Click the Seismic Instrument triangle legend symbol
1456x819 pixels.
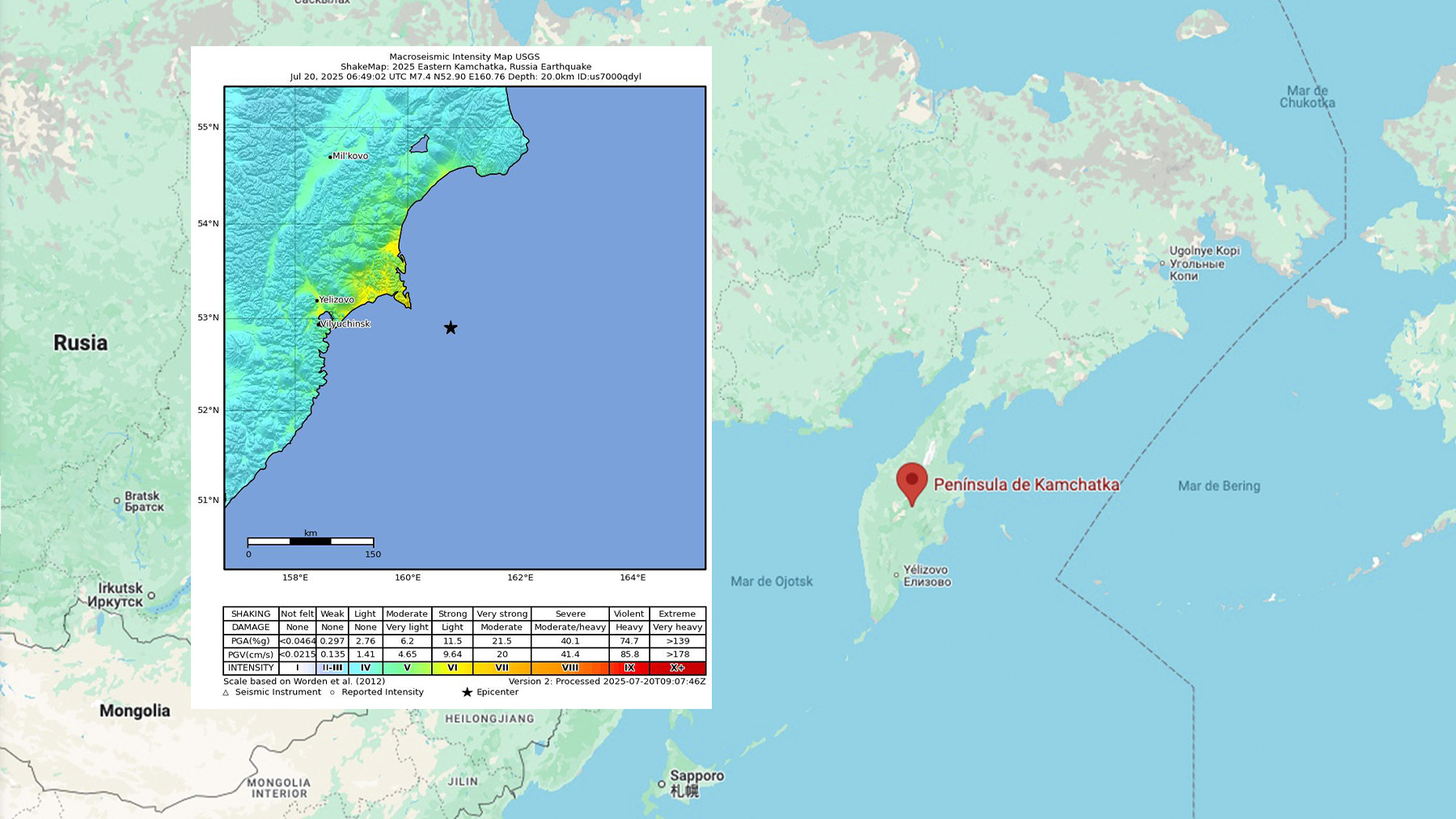pos(226,692)
